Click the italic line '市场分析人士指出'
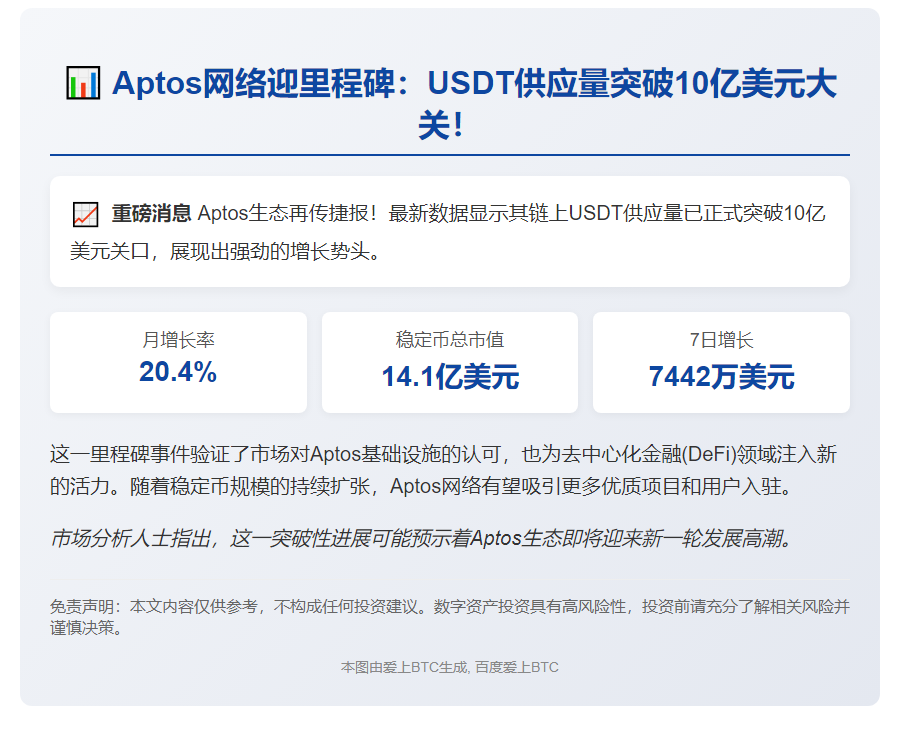Image resolution: width=900 pixels, height=737 pixels. (x=421, y=538)
